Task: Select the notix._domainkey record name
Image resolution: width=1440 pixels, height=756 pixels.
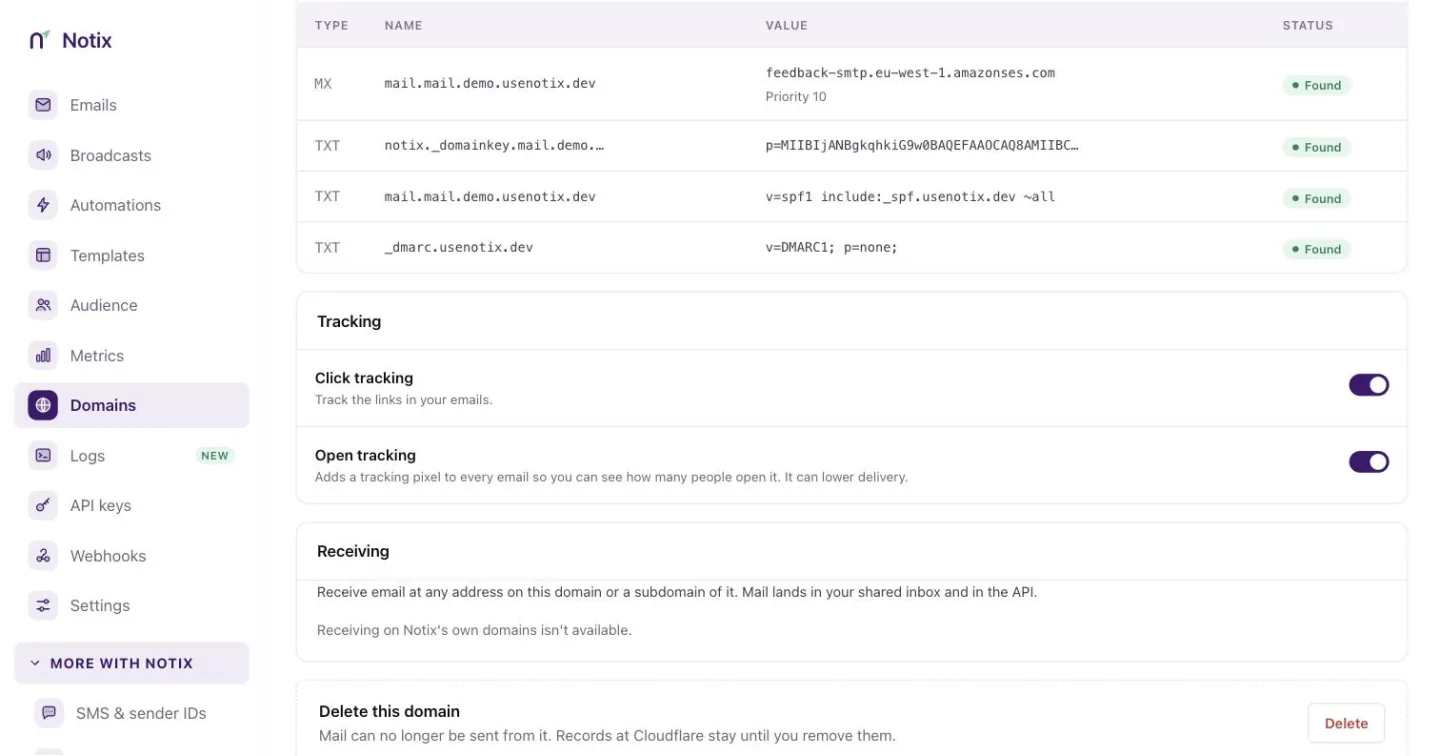Action: [x=494, y=146]
